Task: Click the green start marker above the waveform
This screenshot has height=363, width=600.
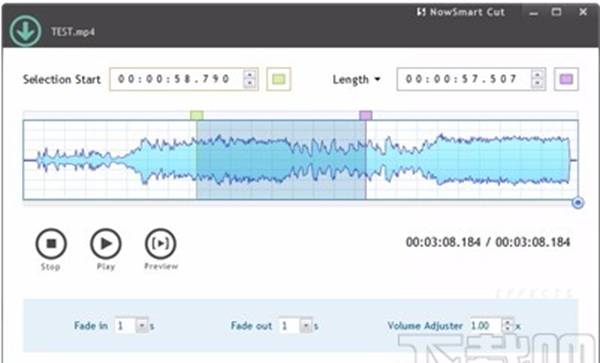Action: (x=197, y=115)
